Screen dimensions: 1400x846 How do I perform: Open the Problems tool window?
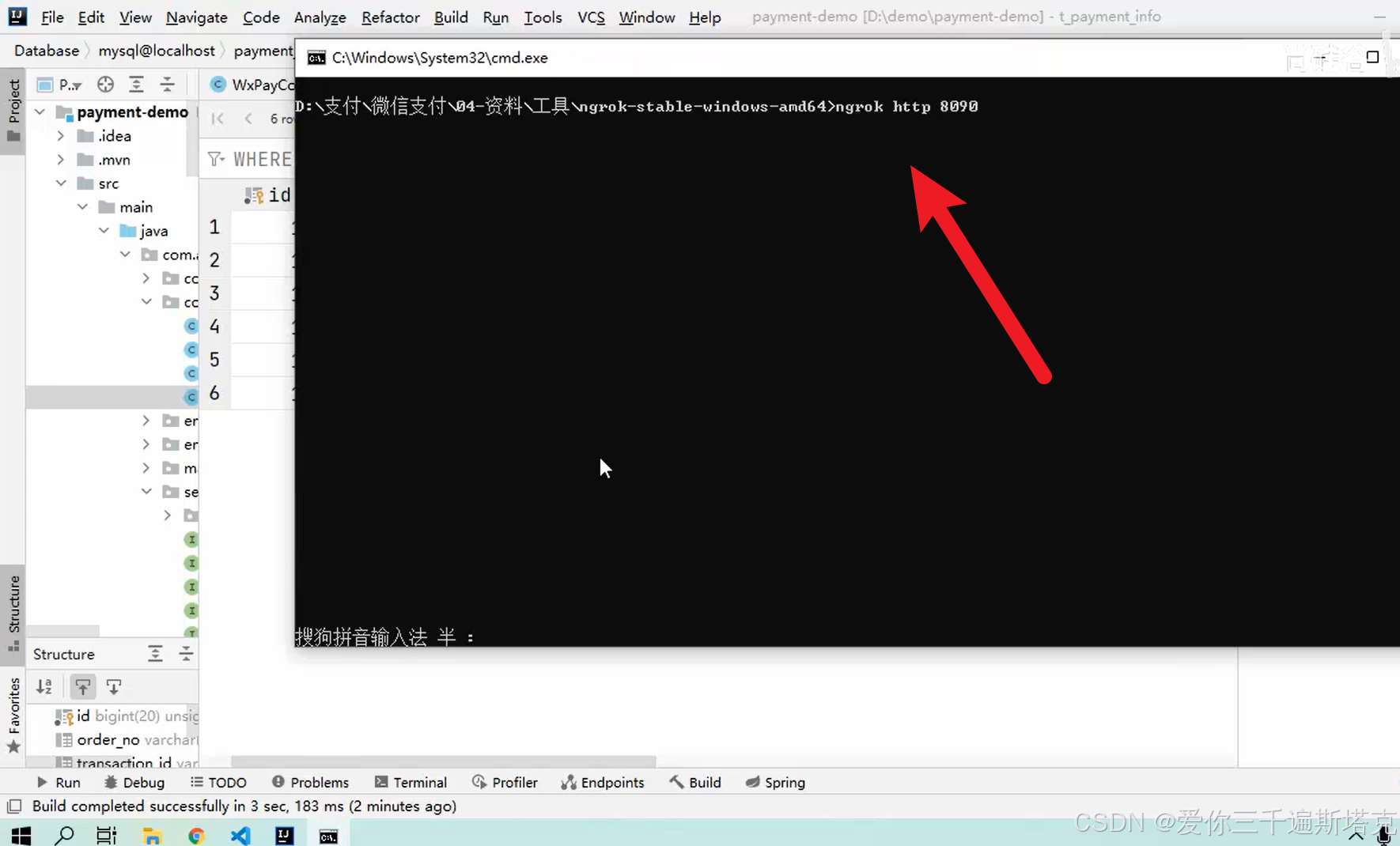point(310,782)
